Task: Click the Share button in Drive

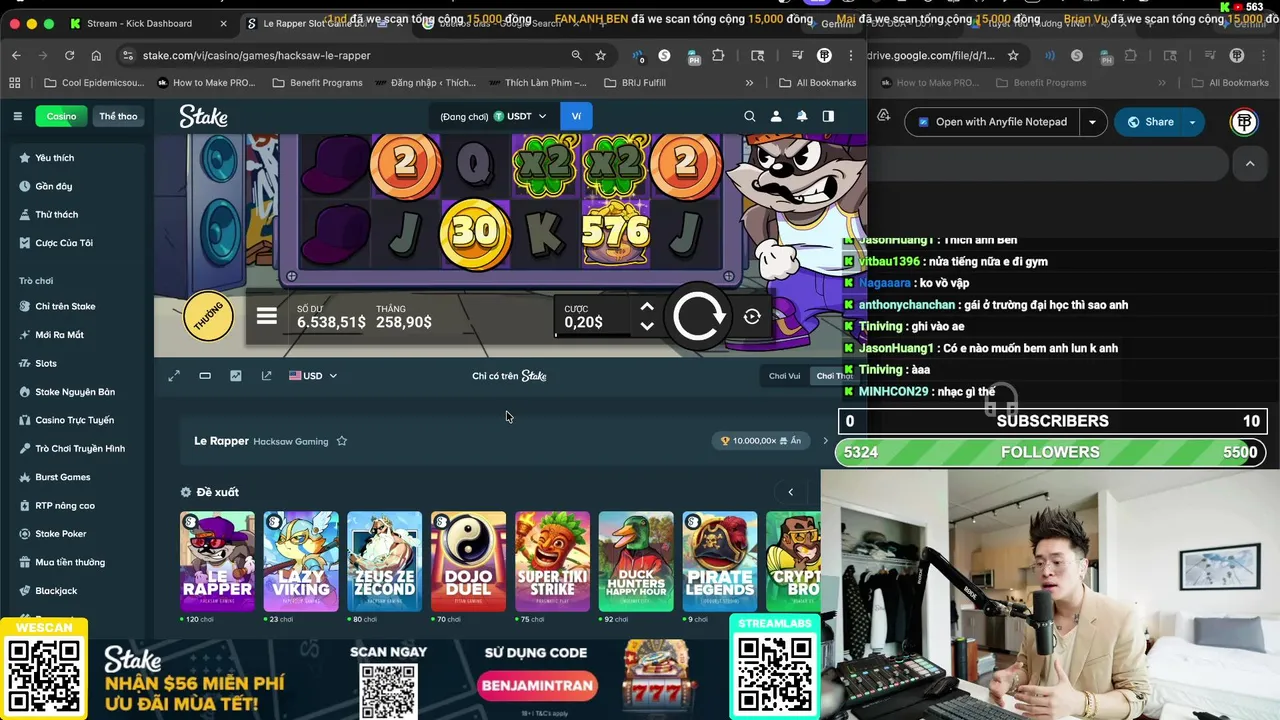Action: click(1149, 122)
